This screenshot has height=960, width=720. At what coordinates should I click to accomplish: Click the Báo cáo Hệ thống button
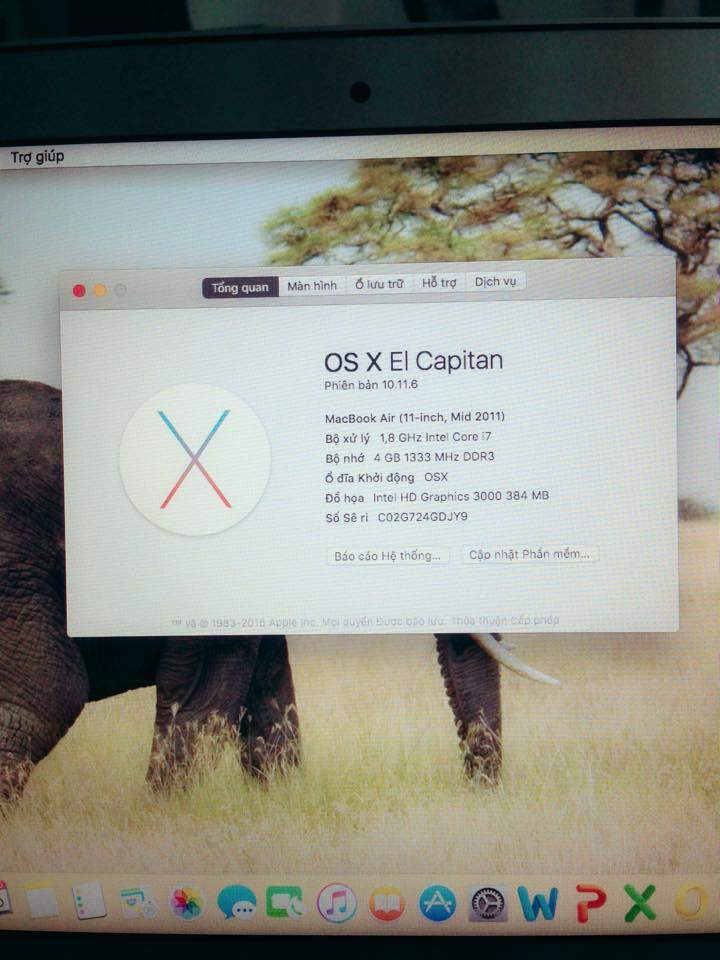point(388,556)
